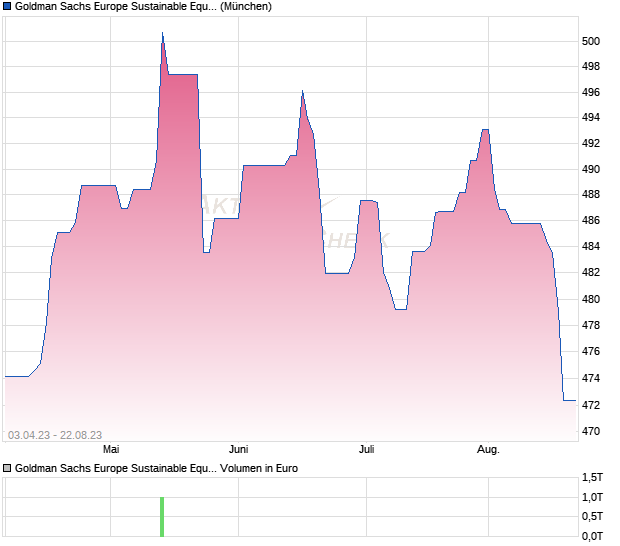Click the Volumen in Euro title text
The image size is (620, 546).
259,468
